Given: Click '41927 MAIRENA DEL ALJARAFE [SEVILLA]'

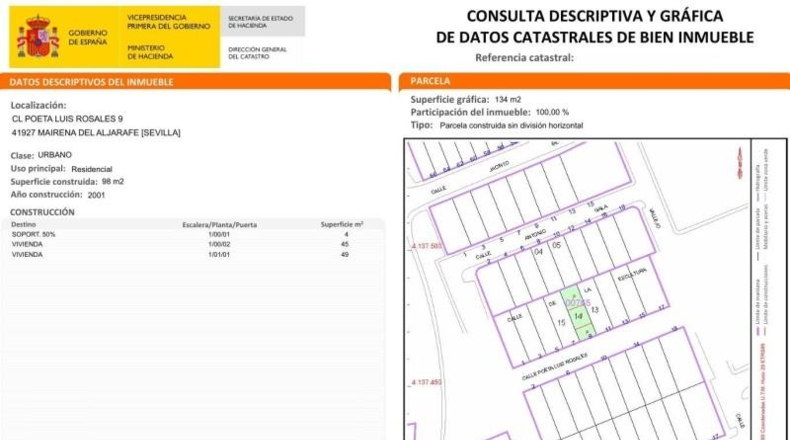Looking at the screenshot, I should [96, 133].
